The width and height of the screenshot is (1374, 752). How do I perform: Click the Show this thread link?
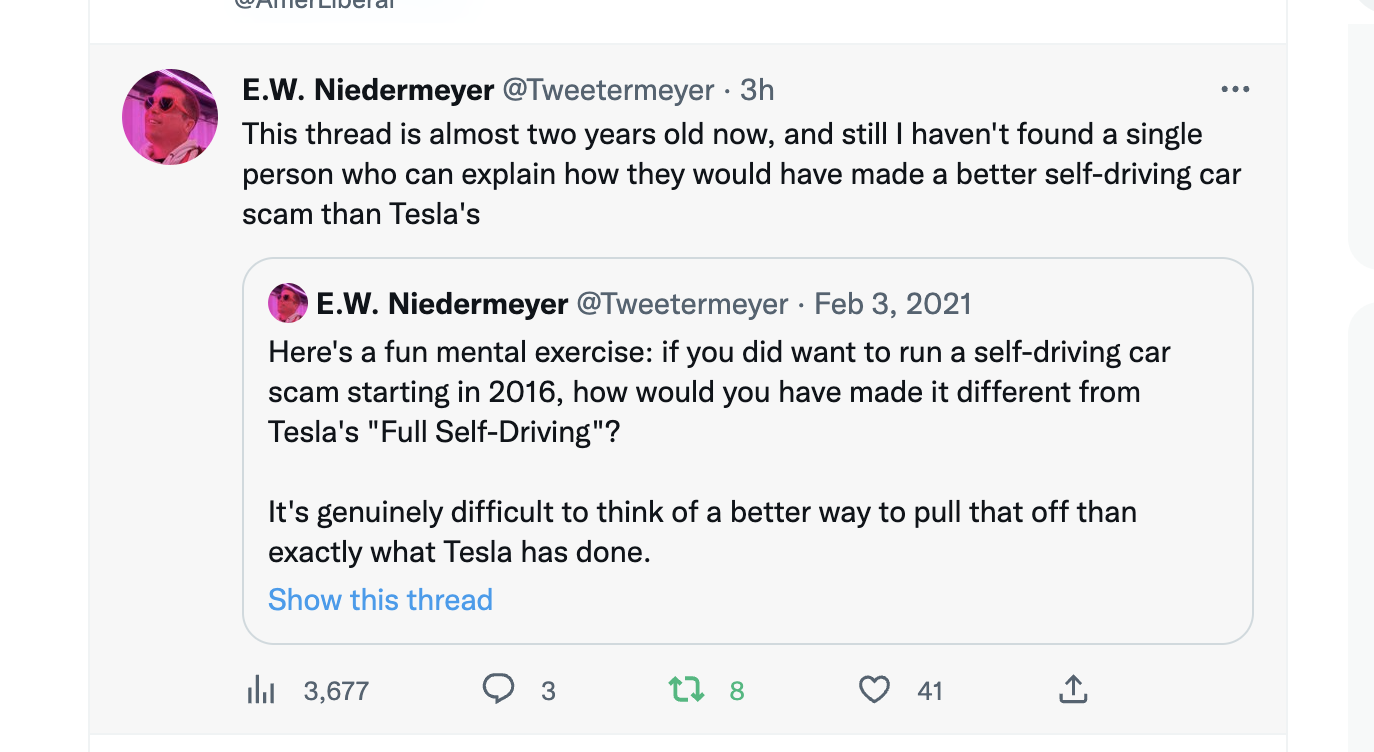pyautogui.click(x=380, y=599)
